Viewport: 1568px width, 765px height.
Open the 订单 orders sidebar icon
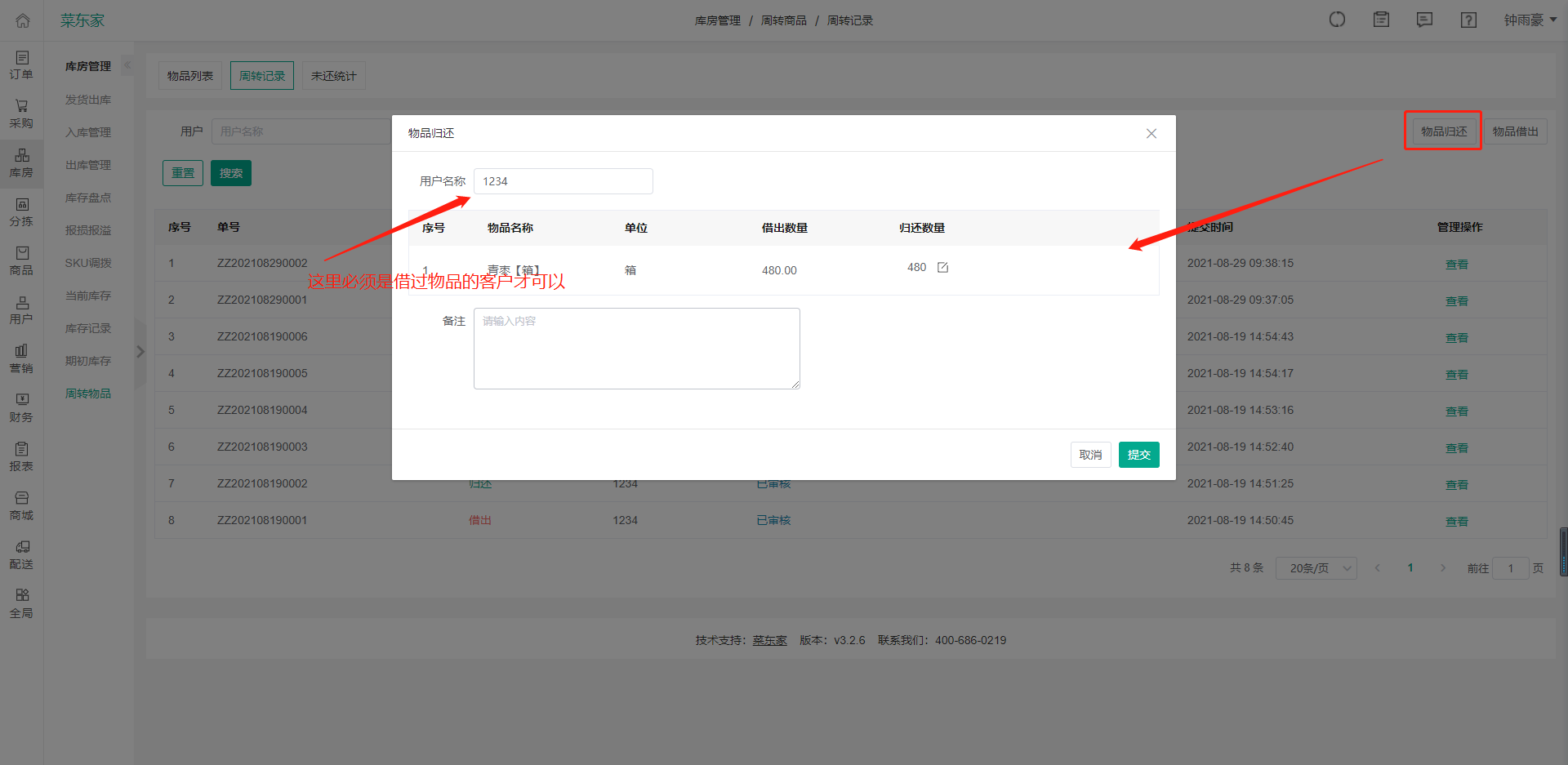[x=21, y=65]
